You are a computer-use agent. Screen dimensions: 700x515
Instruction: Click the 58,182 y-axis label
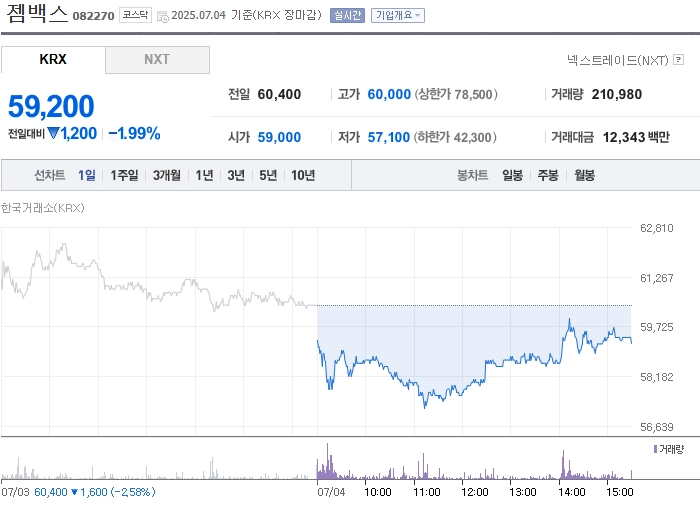(x=656, y=377)
